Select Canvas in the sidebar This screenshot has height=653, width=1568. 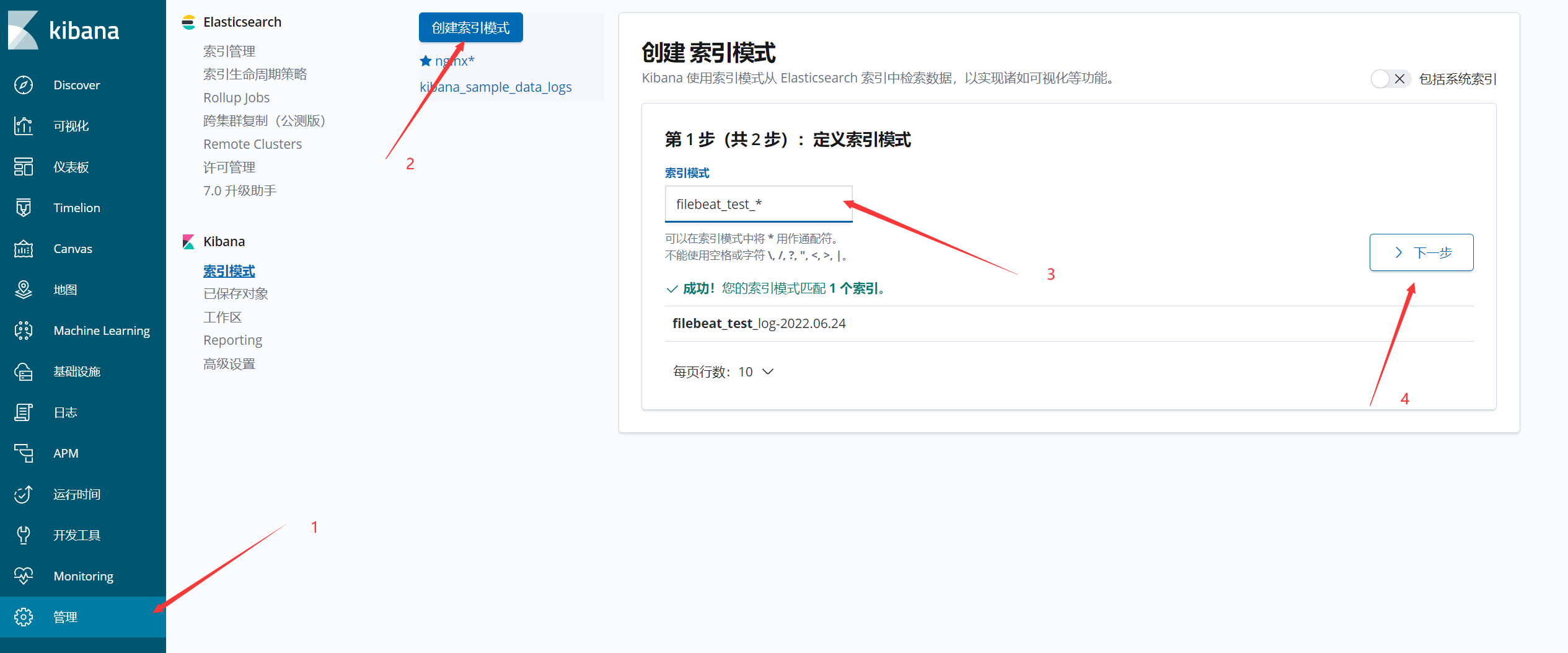[x=83, y=249]
